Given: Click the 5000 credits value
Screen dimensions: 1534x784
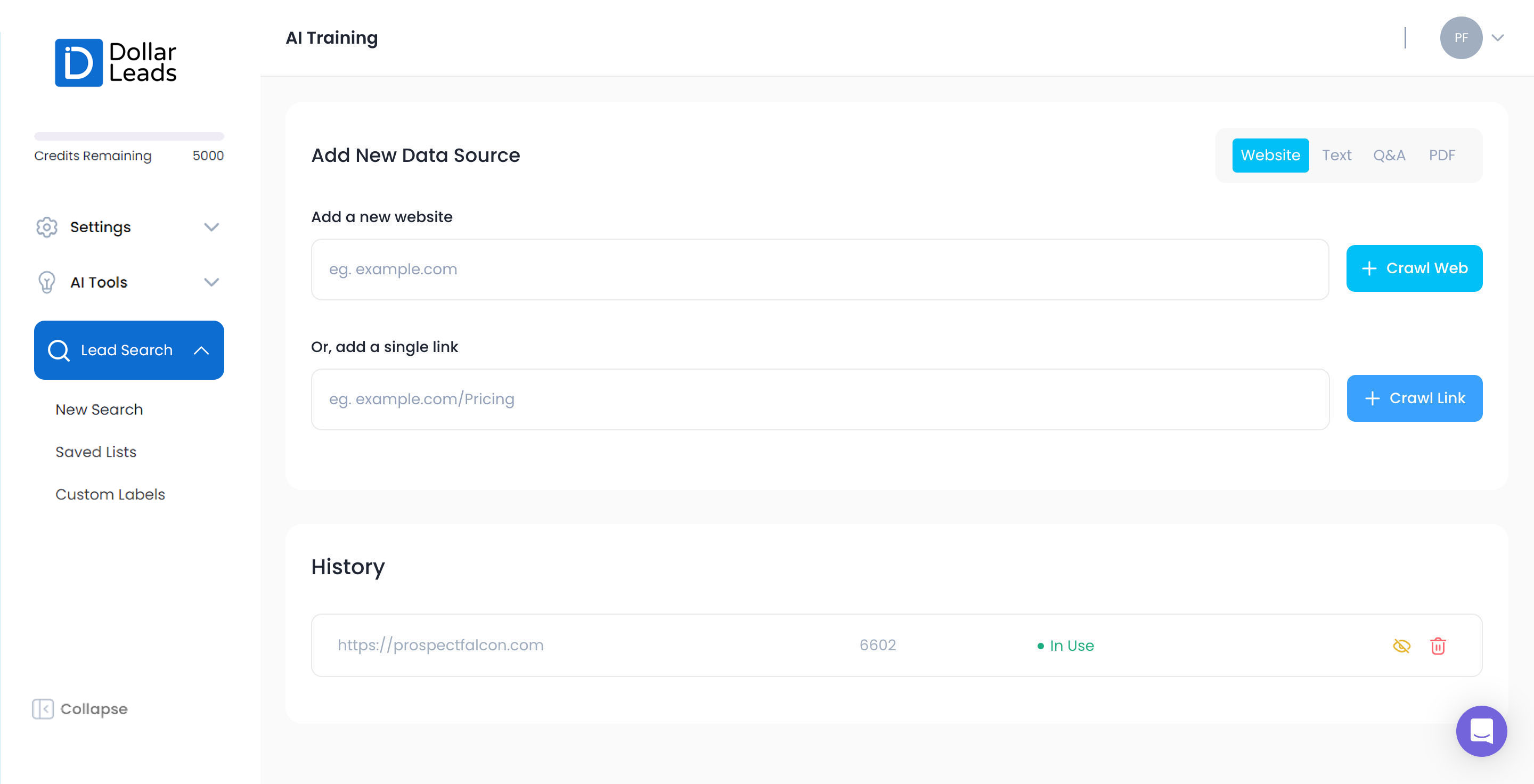Looking at the screenshot, I should [x=208, y=156].
